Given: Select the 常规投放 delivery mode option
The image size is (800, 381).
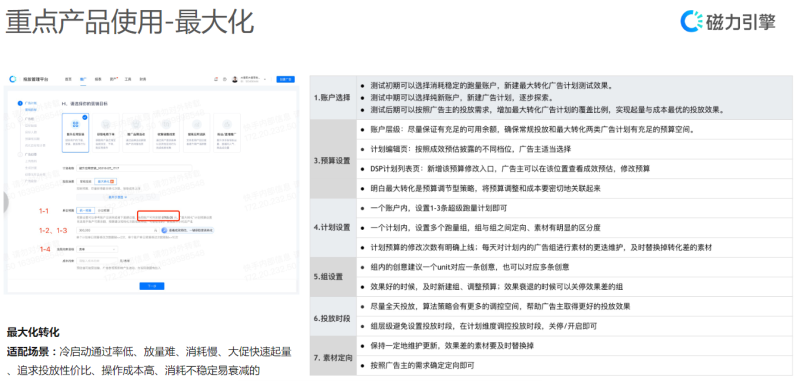Looking at the screenshot, I should [85, 181].
